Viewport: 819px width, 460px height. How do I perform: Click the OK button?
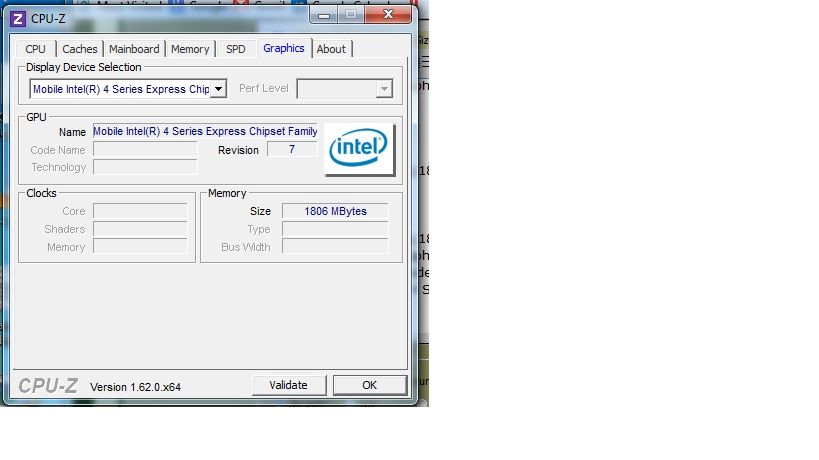click(369, 385)
